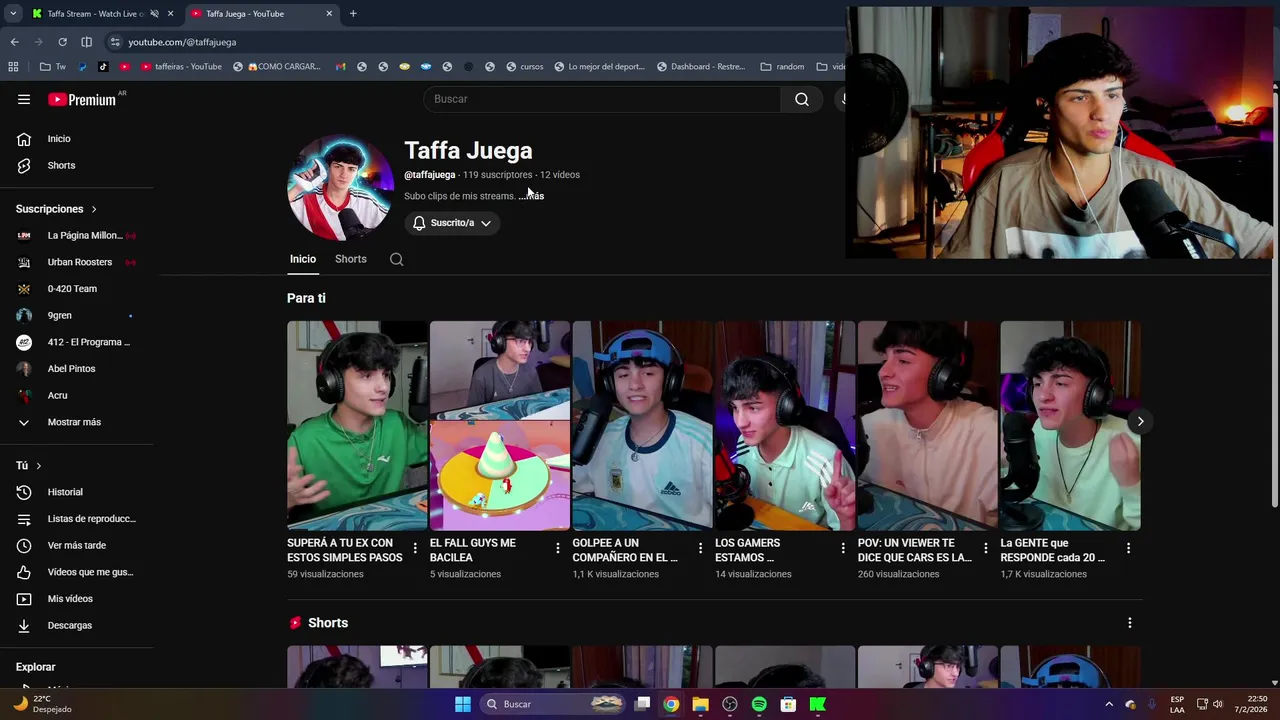Click the Taffa Juega channel avatar
Image resolution: width=1280 pixels, height=720 pixels.
coord(340,187)
